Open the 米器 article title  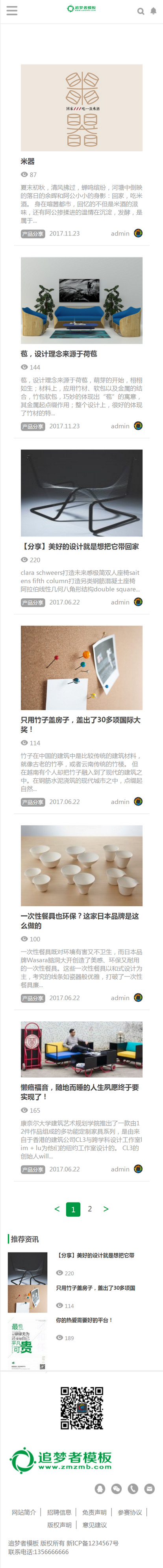[x=28, y=161]
